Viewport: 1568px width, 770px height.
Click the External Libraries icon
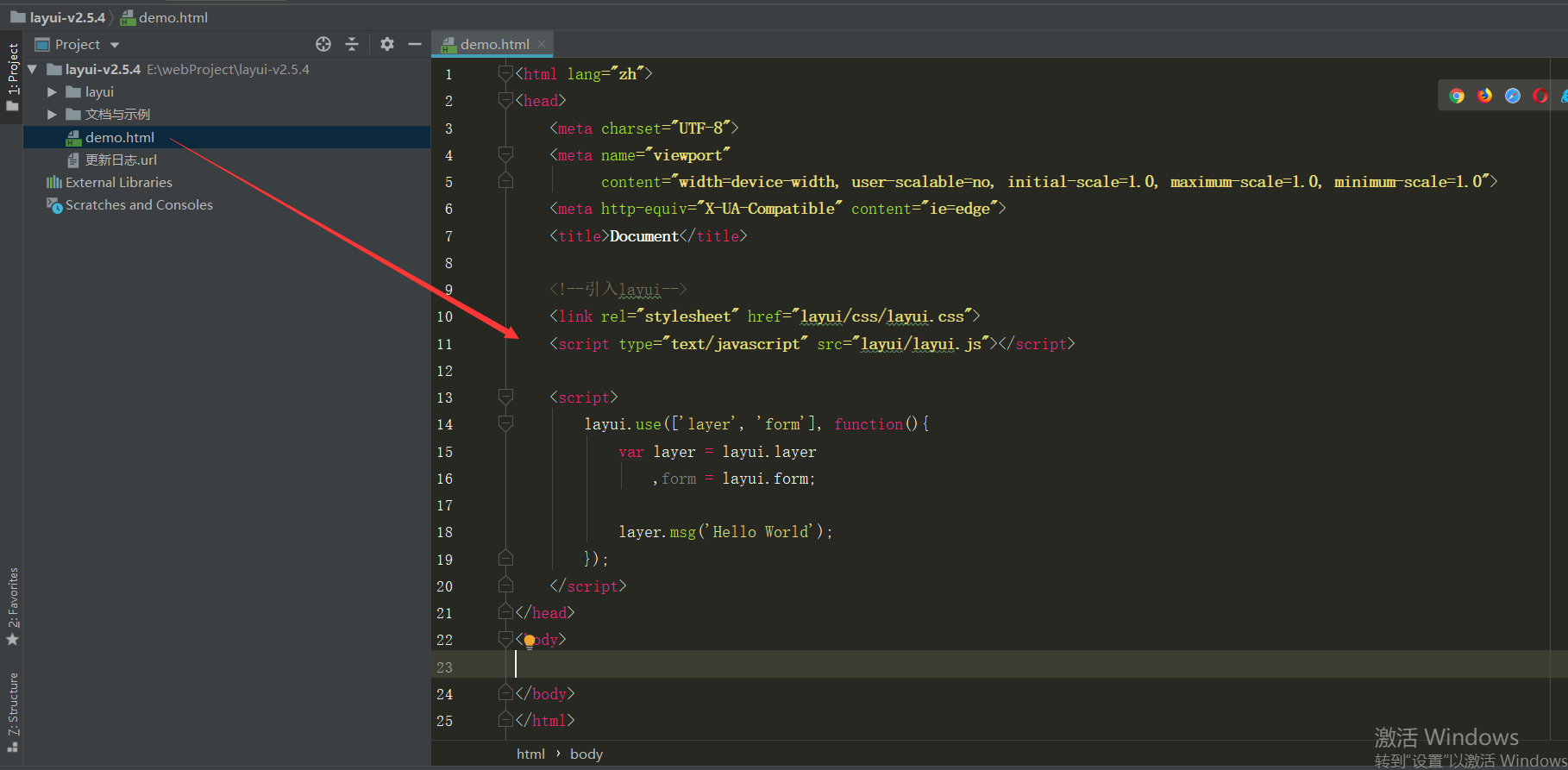53,182
